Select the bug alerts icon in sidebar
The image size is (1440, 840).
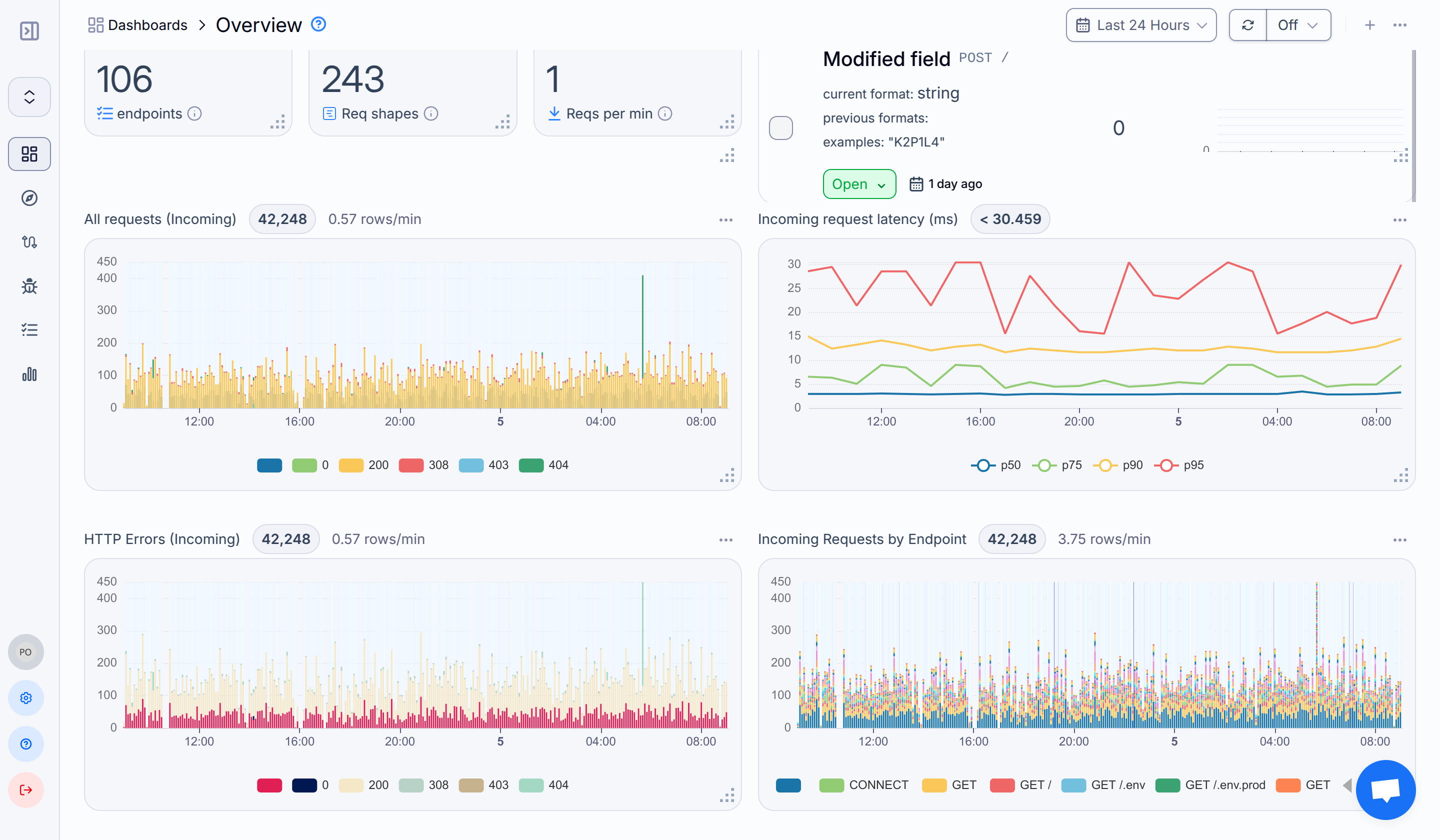29,286
